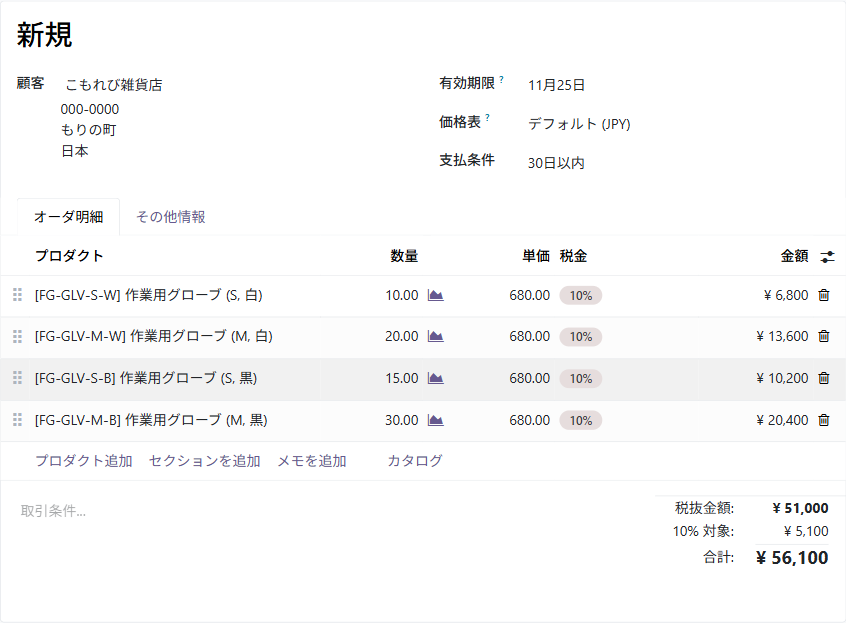Image resolution: width=846 pixels, height=623 pixels.
Task: Click amount ¥ 10,200
Action: 782,378
